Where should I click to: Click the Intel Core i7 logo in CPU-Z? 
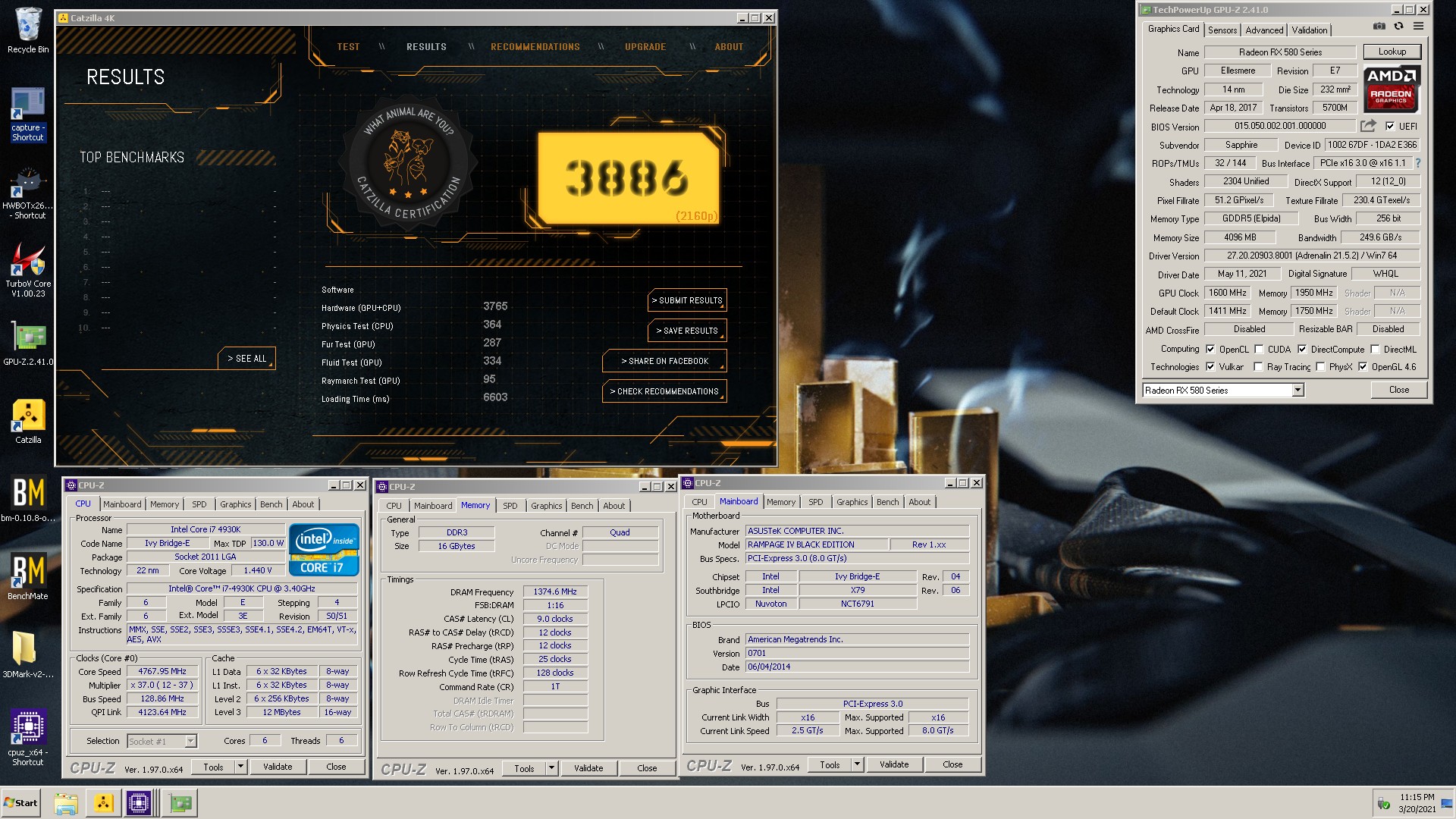pyautogui.click(x=324, y=550)
